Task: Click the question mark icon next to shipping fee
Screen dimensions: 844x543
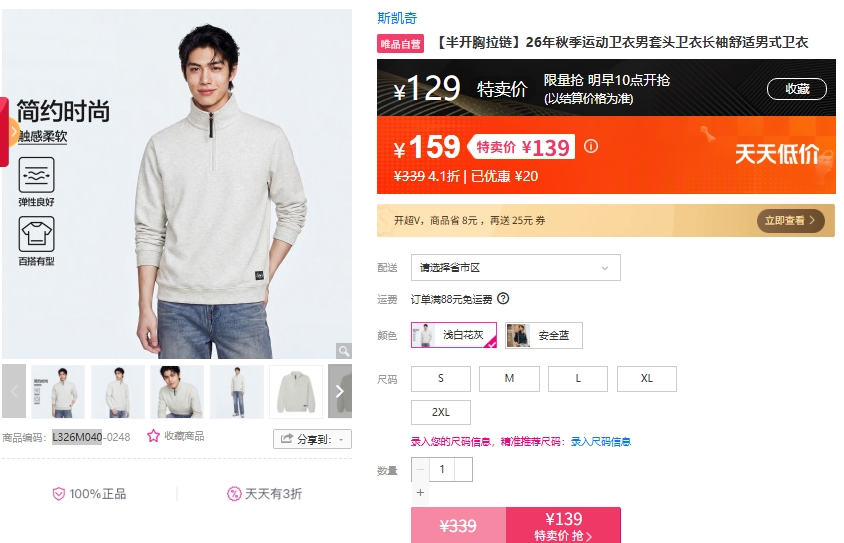Action: click(503, 299)
